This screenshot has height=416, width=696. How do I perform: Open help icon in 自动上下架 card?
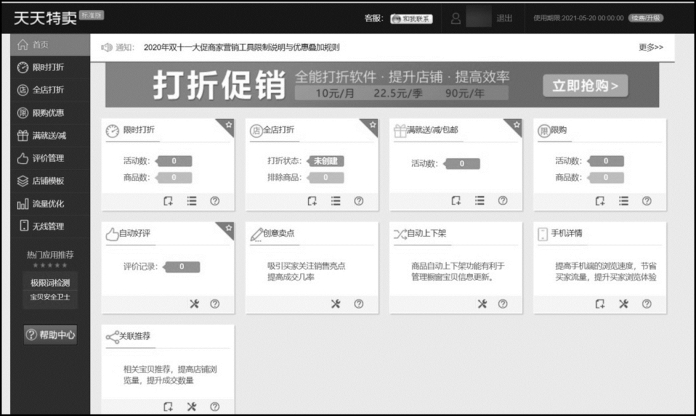point(502,304)
